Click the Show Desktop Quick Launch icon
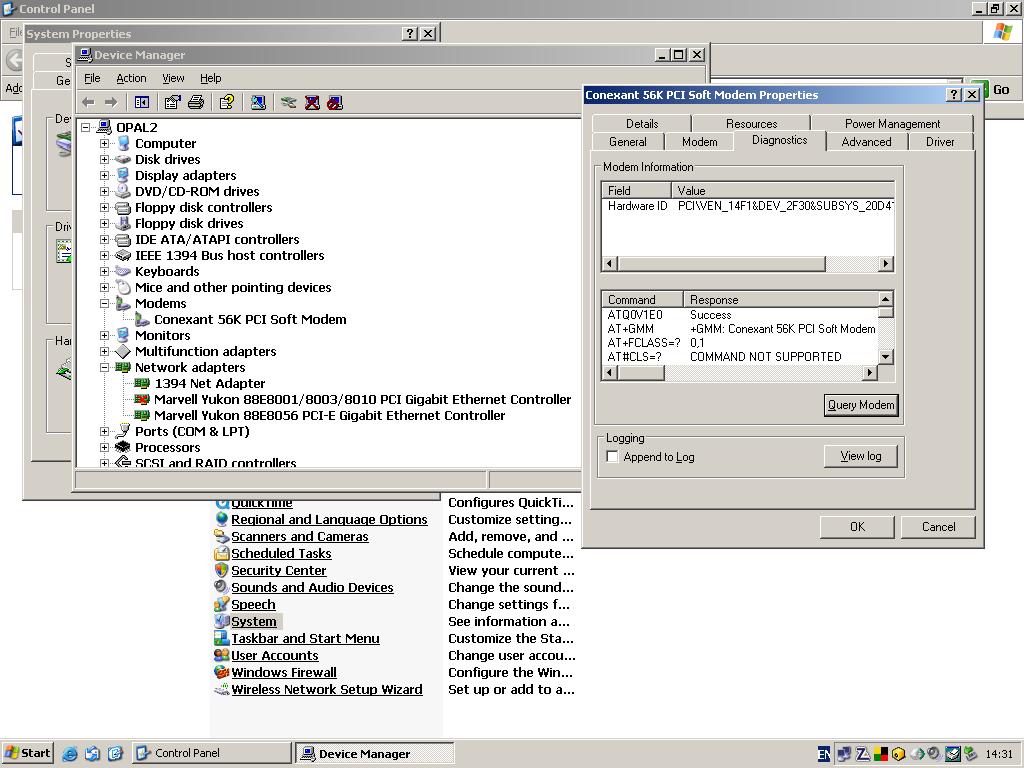The image size is (1024, 768). pos(93,754)
